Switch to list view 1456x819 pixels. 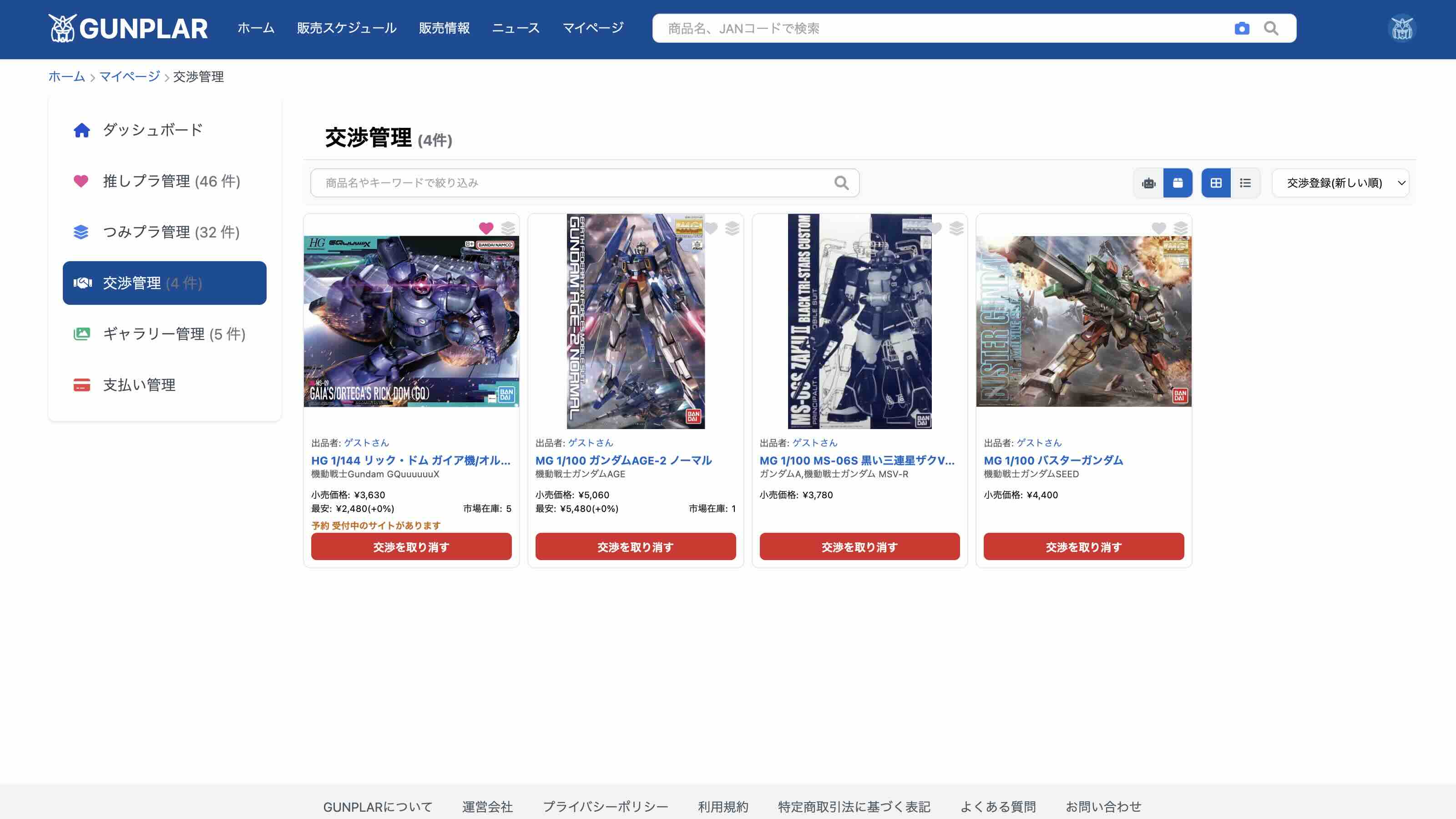pyautogui.click(x=1245, y=183)
